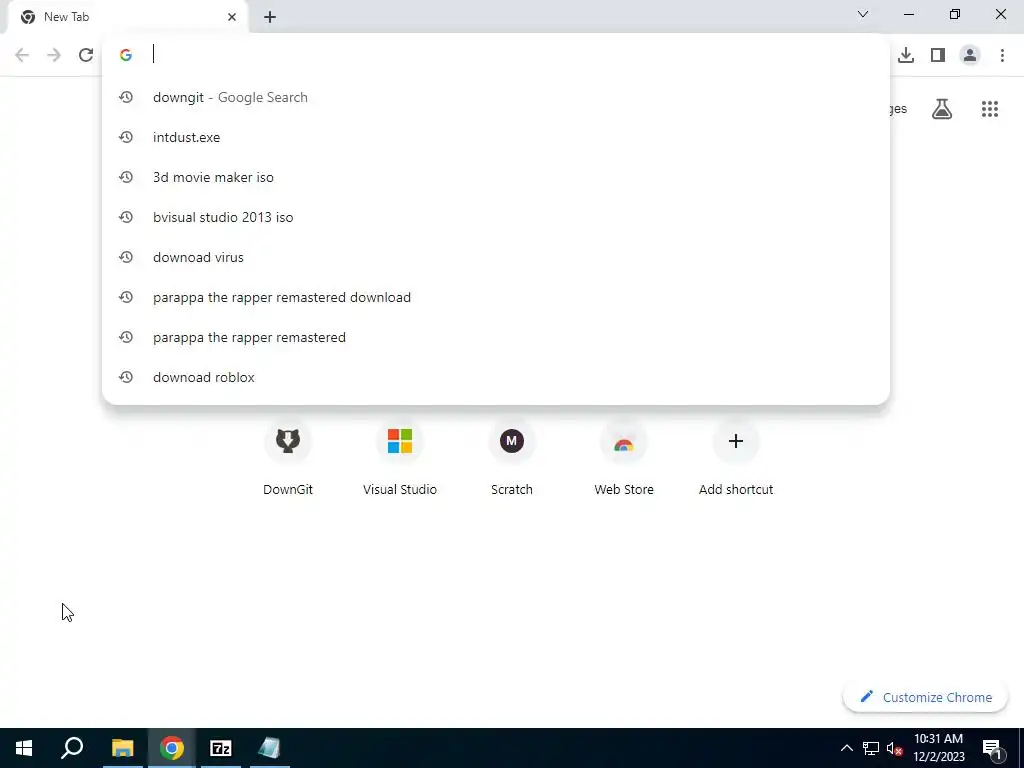Open the Windows Start menu

(24, 748)
